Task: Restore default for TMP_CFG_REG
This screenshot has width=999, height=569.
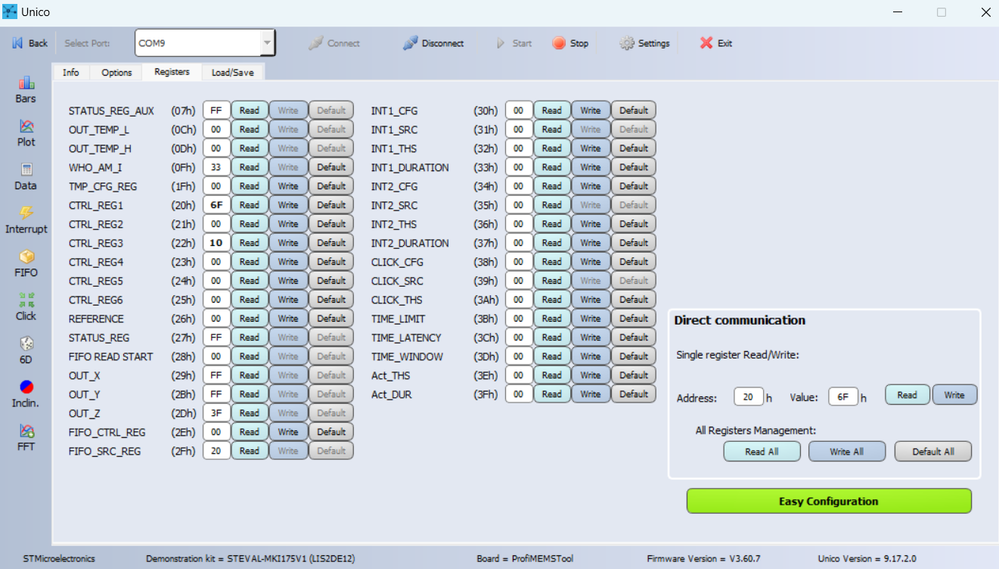Action: (331, 186)
